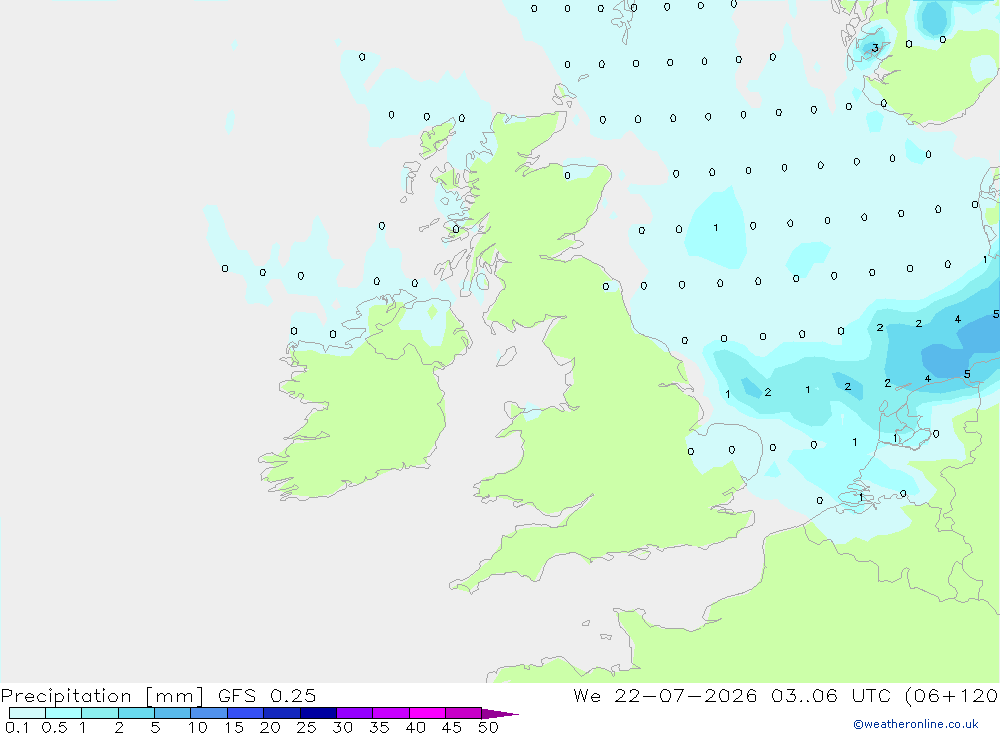The height and width of the screenshot is (733, 1000).
Task: Click the 'Precipitation [mm]' title text
Action: coord(102,696)
